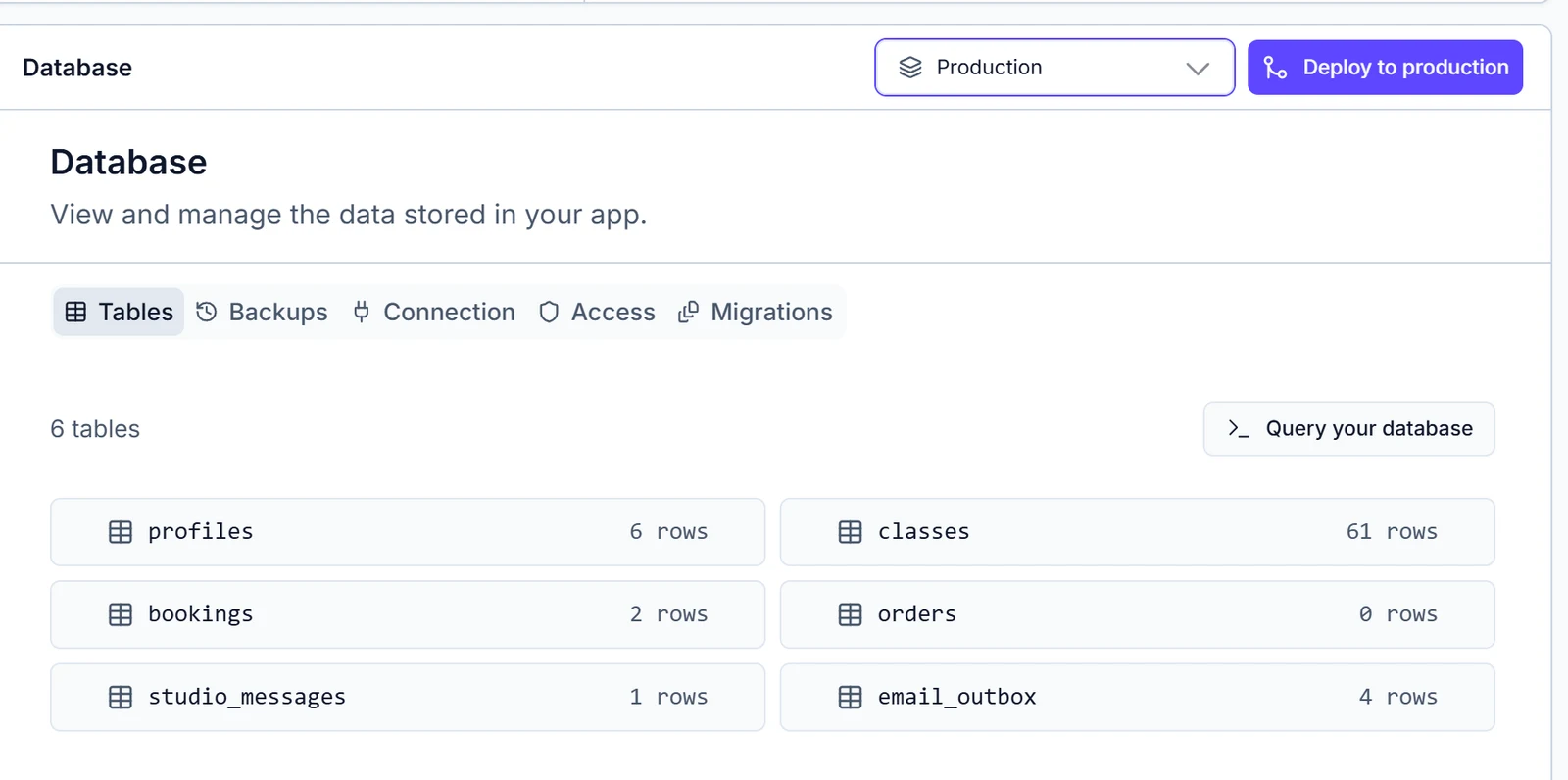The width and height of the screenshot is (1568, 780).
Task: Click the clock history icon beside Backups
Action: (x=207, y=312)
